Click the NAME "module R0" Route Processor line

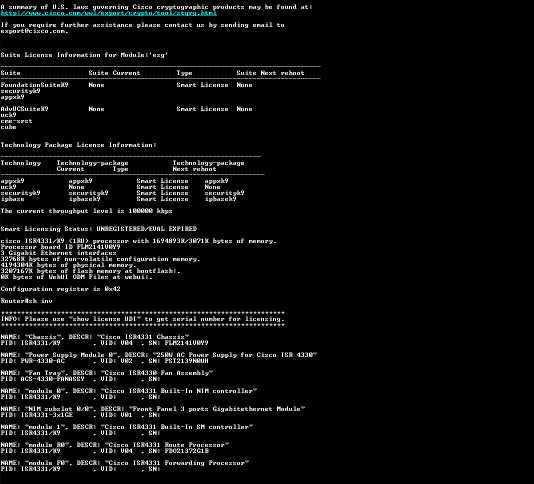pyautogui.click(x=115, y=445)
